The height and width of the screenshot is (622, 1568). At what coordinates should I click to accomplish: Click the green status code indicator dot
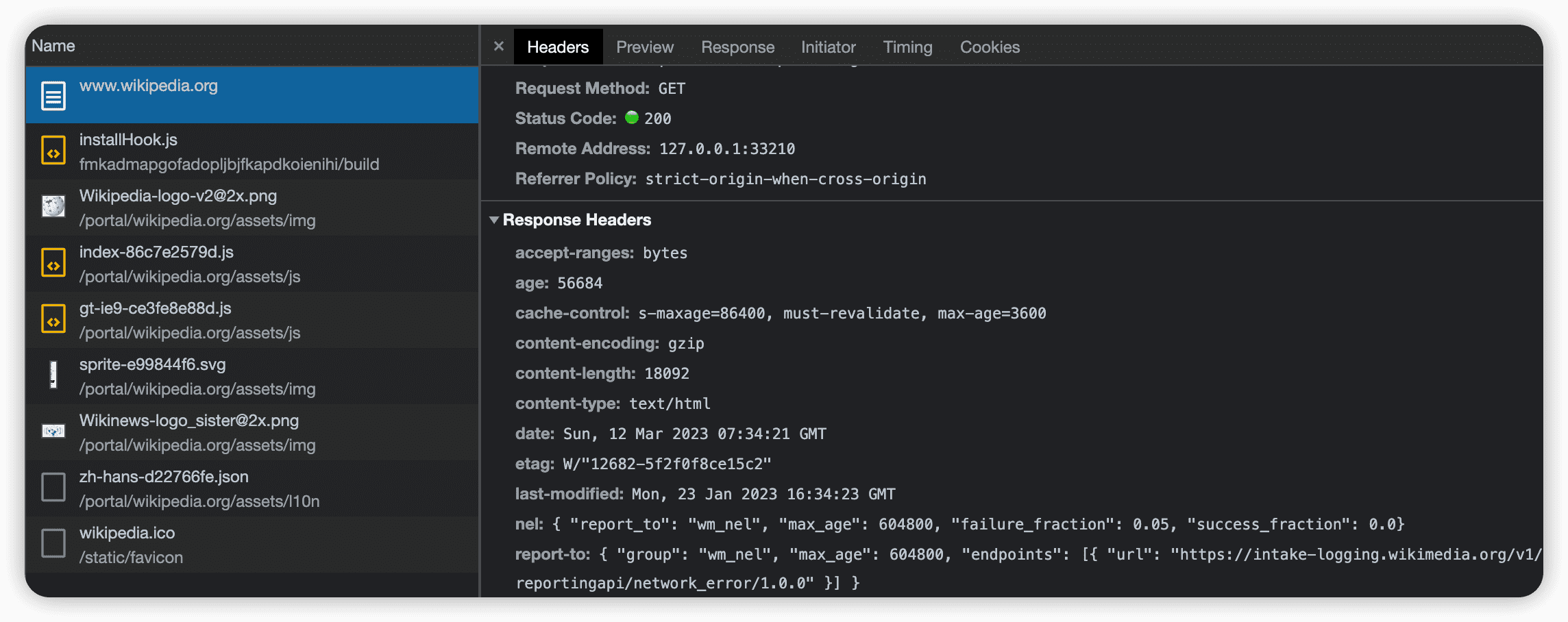632,118
